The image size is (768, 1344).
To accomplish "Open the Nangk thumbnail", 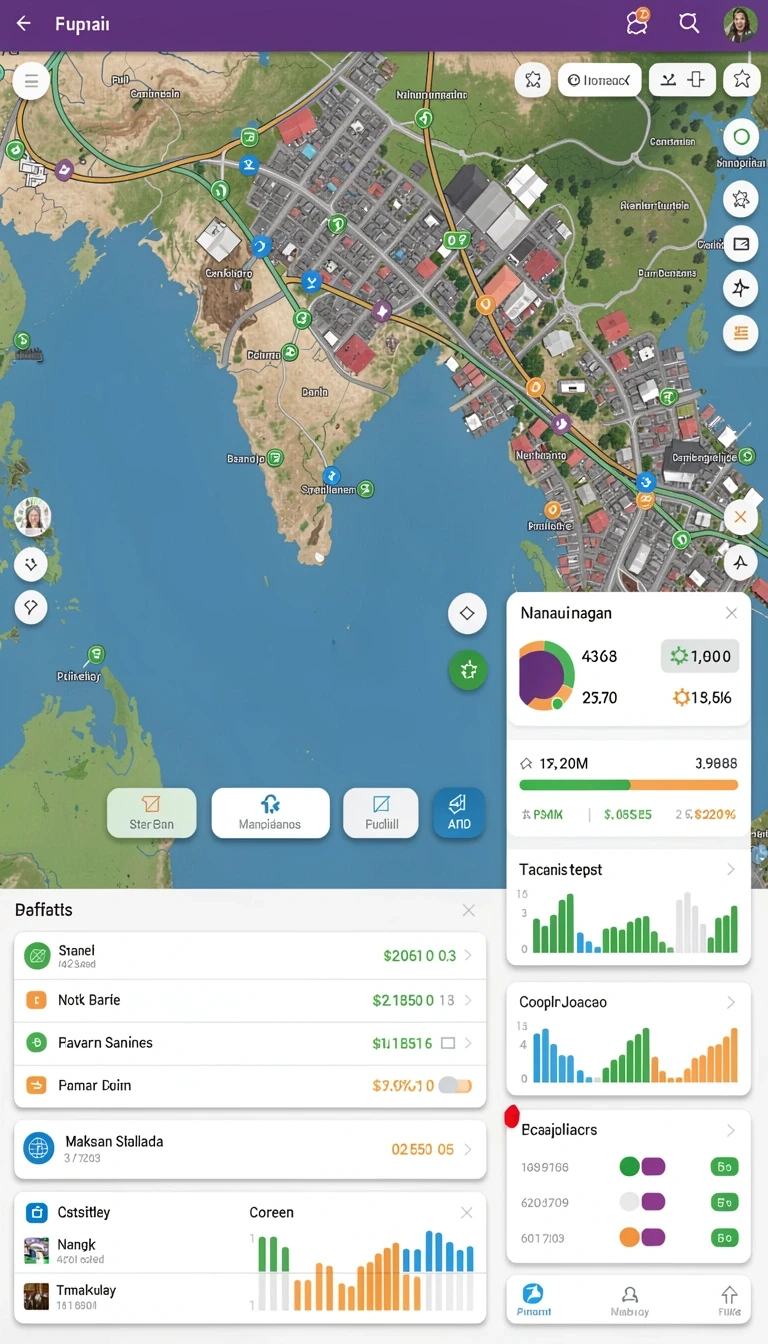I will click(37, 1250).
